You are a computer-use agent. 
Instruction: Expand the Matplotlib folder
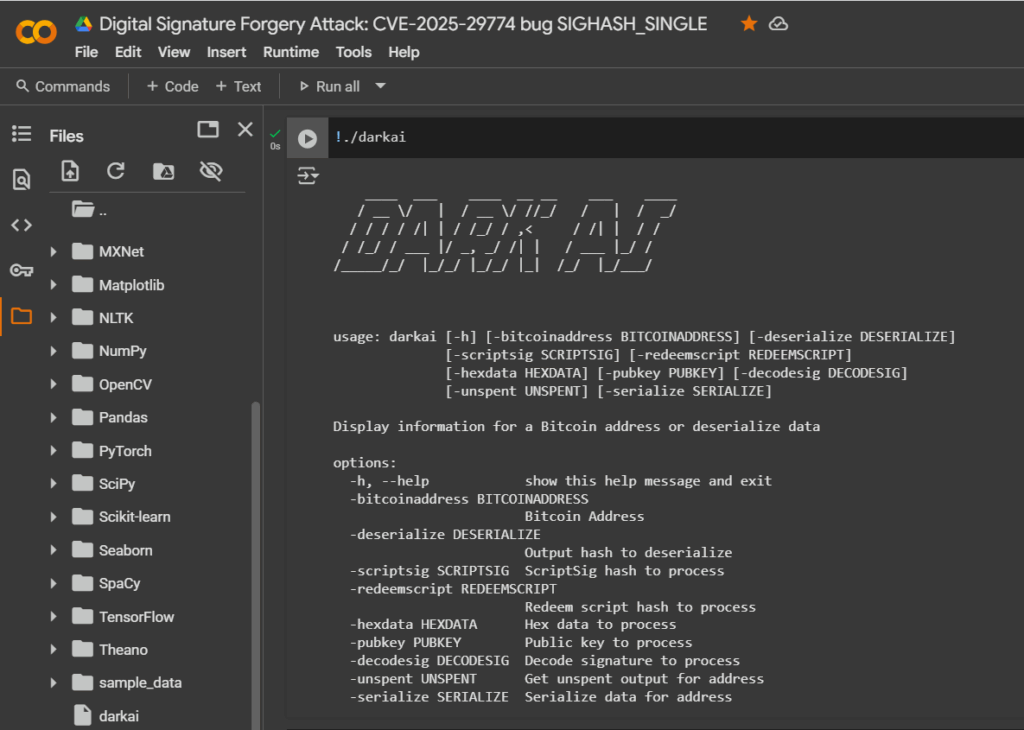tap(54, 285)
